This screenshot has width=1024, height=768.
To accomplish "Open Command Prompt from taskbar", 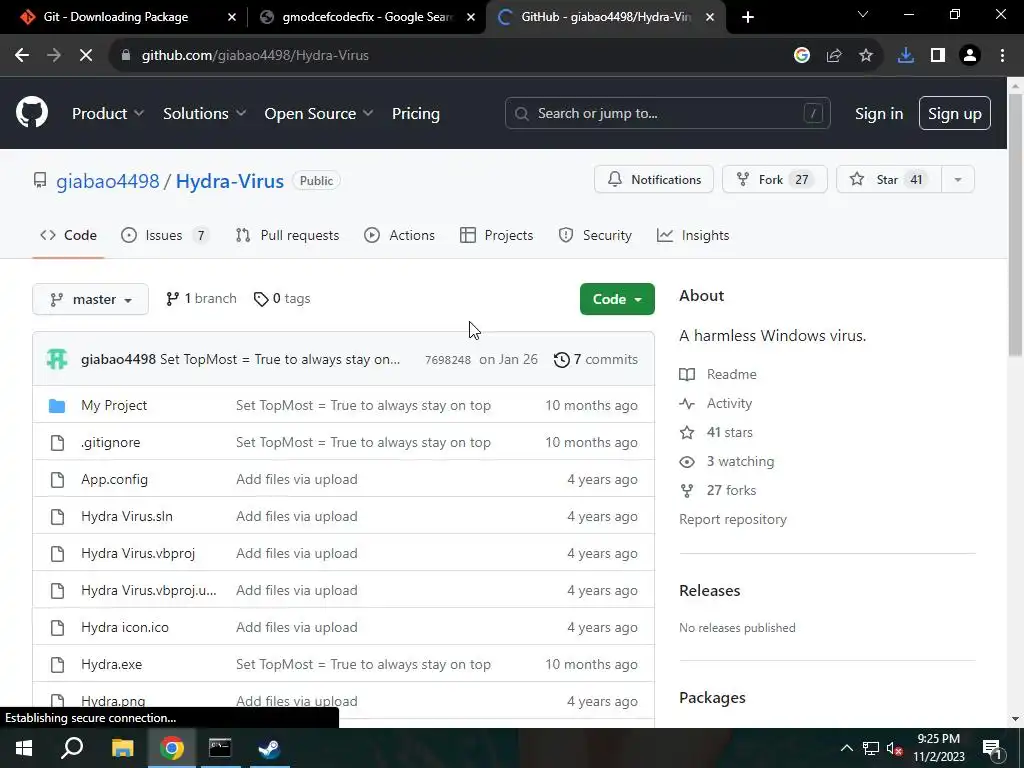I will tap(220, 748).
